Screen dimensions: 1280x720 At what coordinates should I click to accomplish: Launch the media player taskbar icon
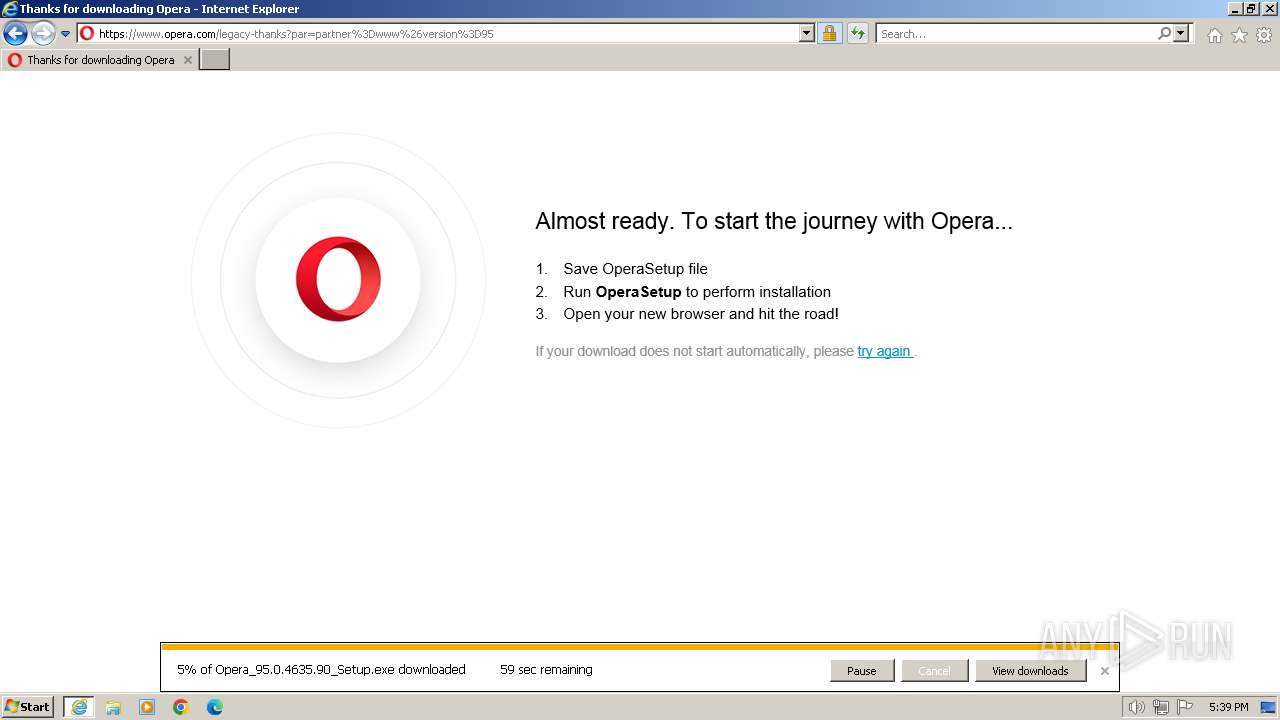(x=147, y=707)
